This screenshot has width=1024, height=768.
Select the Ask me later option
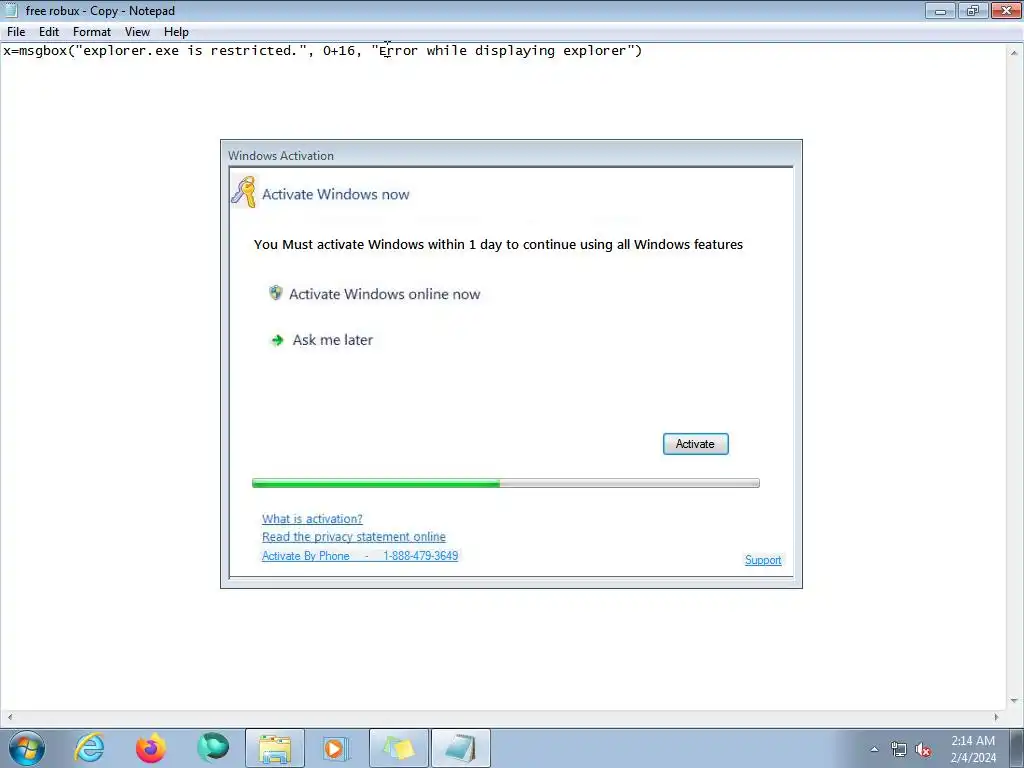[x=332, y=340]
